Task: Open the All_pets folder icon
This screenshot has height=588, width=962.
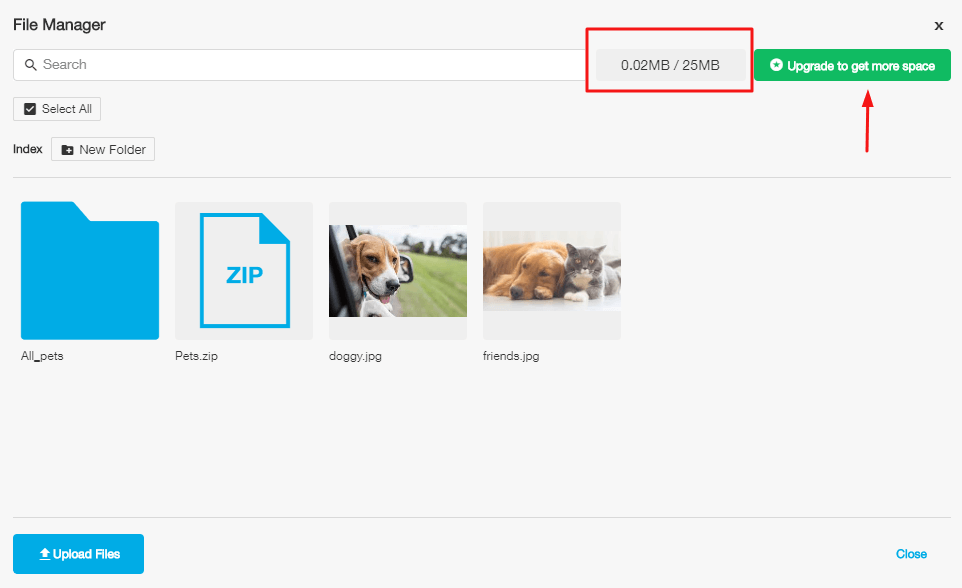Action: pyautogui.click(x=90, y=271)
